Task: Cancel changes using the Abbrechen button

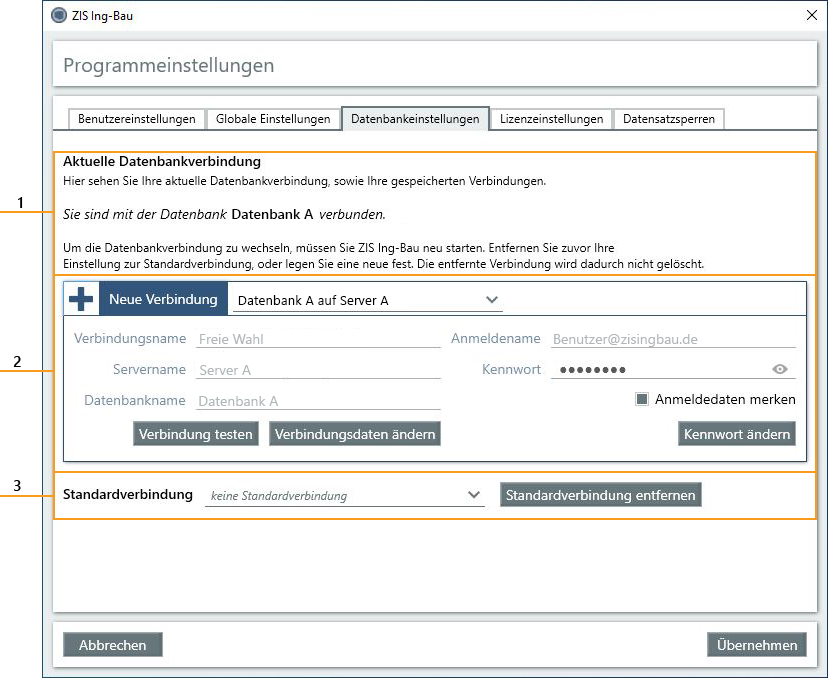Action: coord(112,644)
